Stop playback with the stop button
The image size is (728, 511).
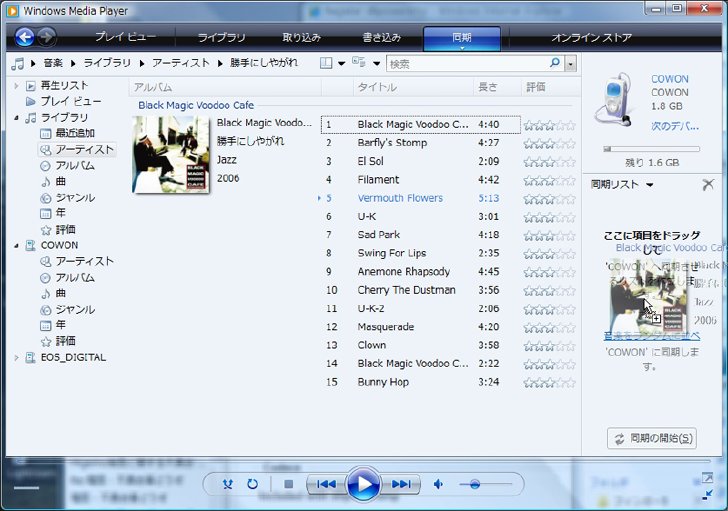(x=288, y=484)
